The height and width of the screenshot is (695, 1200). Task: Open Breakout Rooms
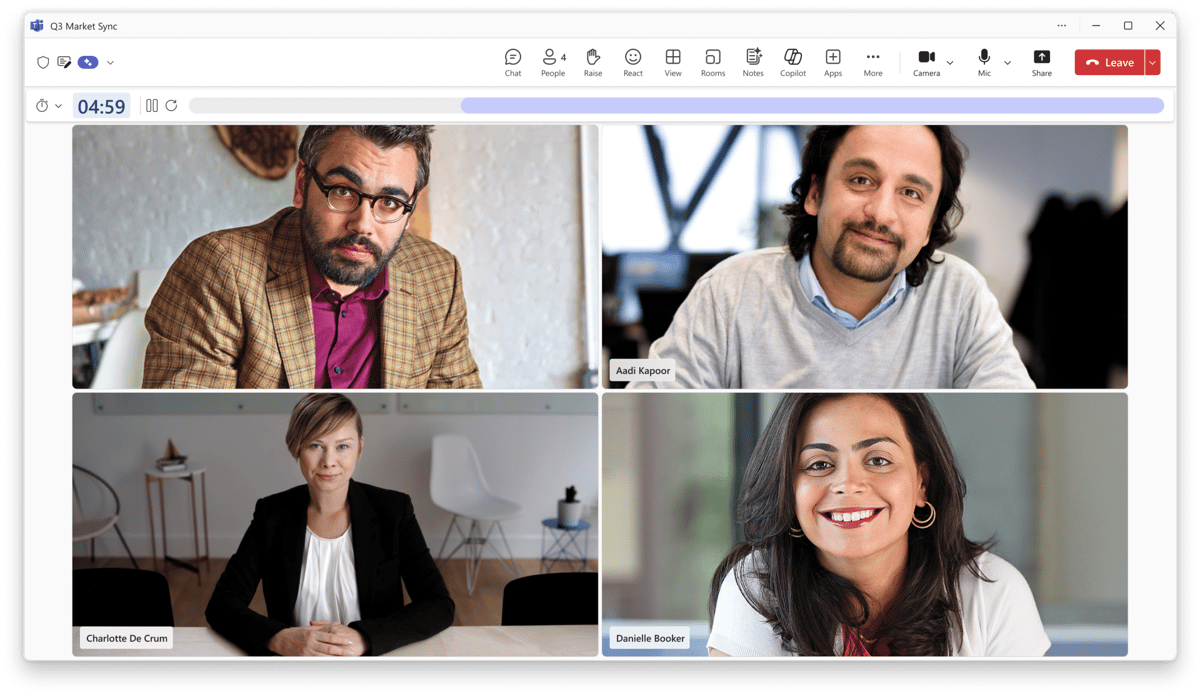coord(713,62)
